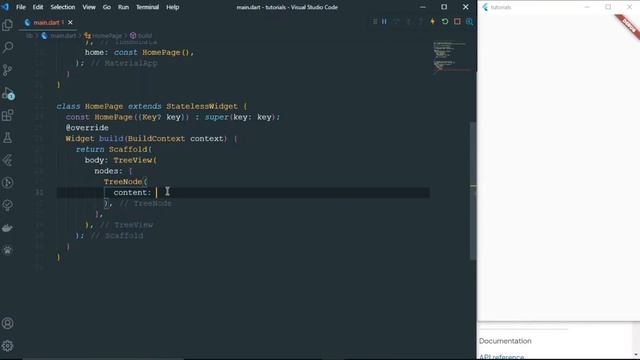Click the Step Out debug icon

point(420,22)
